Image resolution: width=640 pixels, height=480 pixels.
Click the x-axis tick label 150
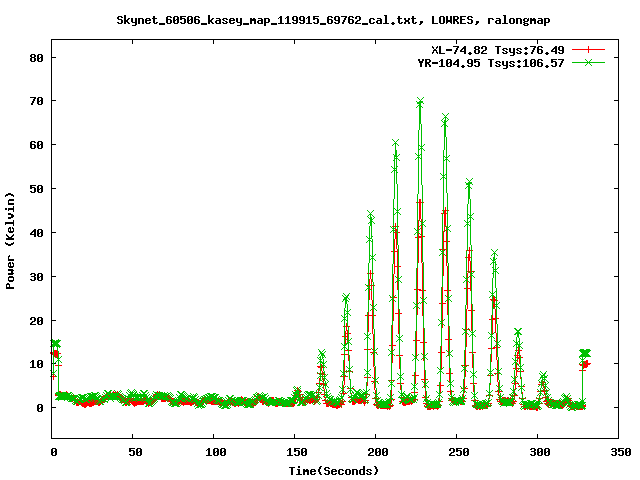coord(297,452)
